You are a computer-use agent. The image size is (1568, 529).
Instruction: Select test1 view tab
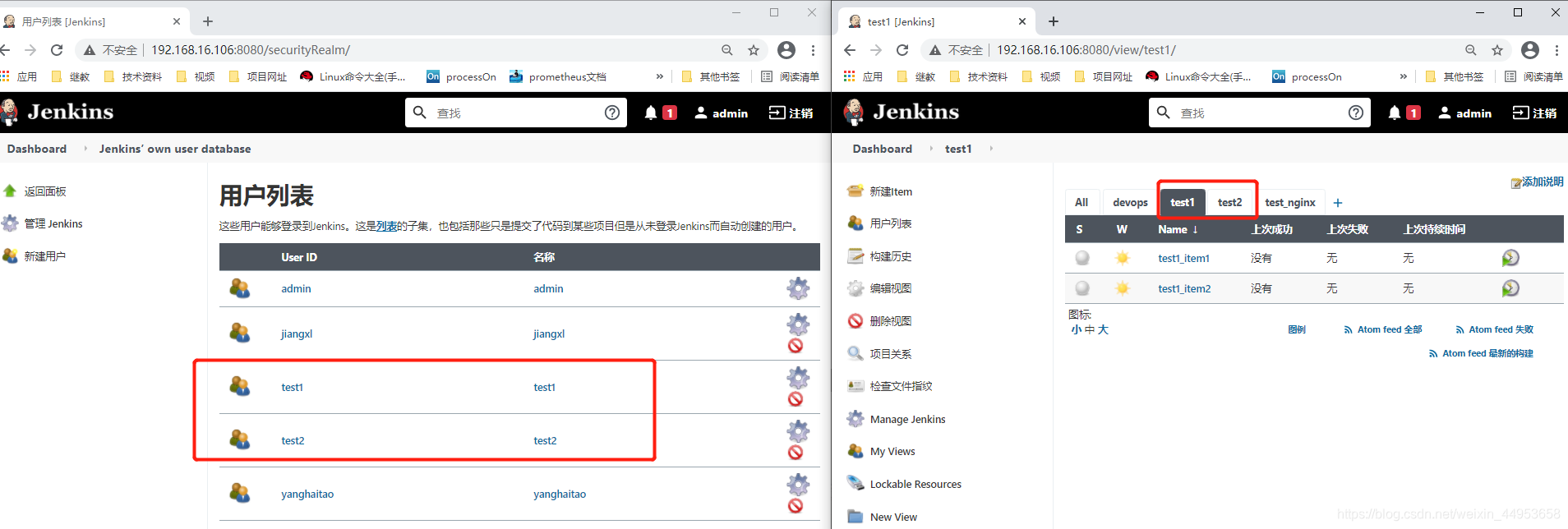point(1183,202)
